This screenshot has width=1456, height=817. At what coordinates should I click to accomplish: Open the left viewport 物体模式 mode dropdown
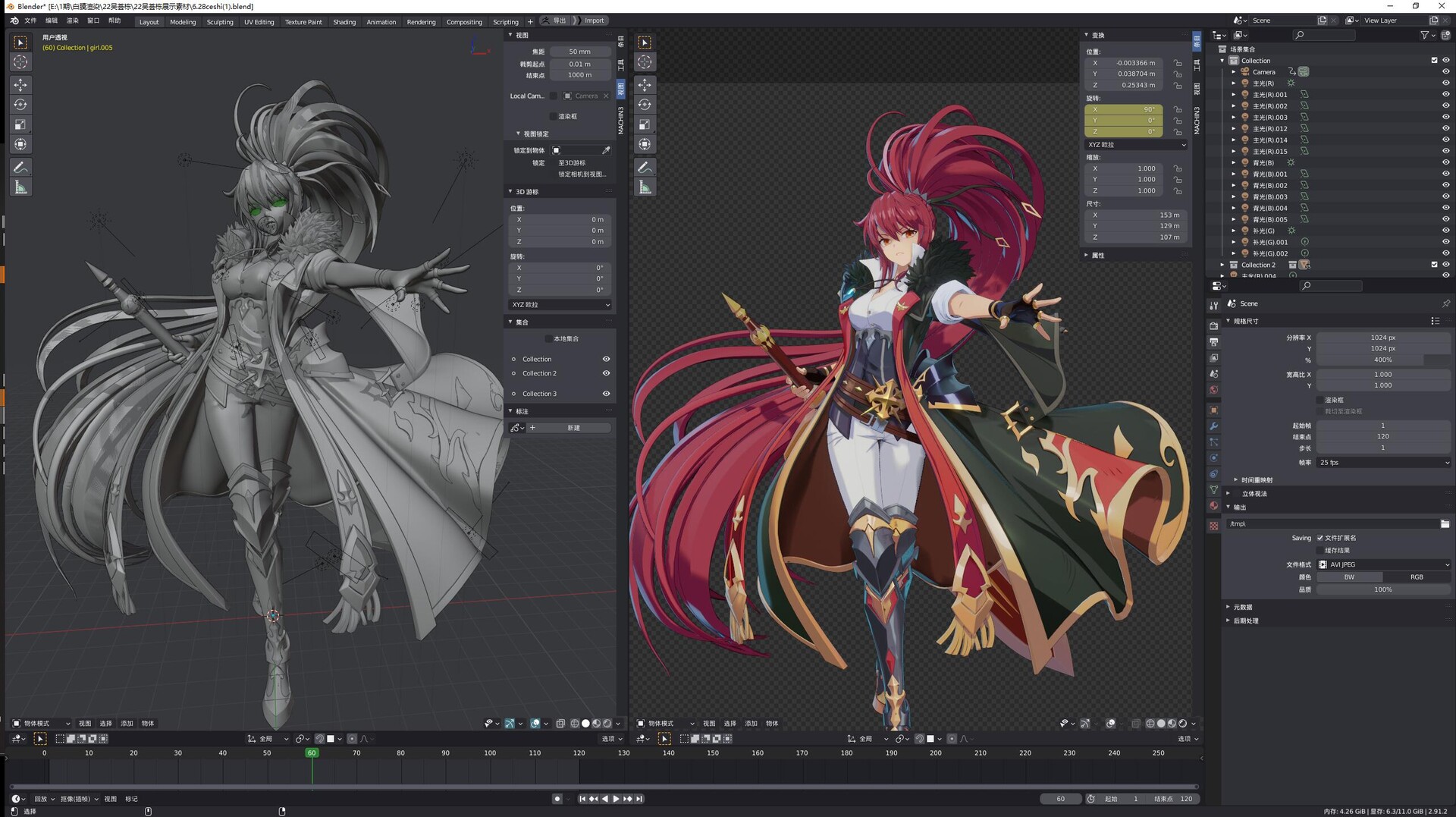[x=41, y=724]
